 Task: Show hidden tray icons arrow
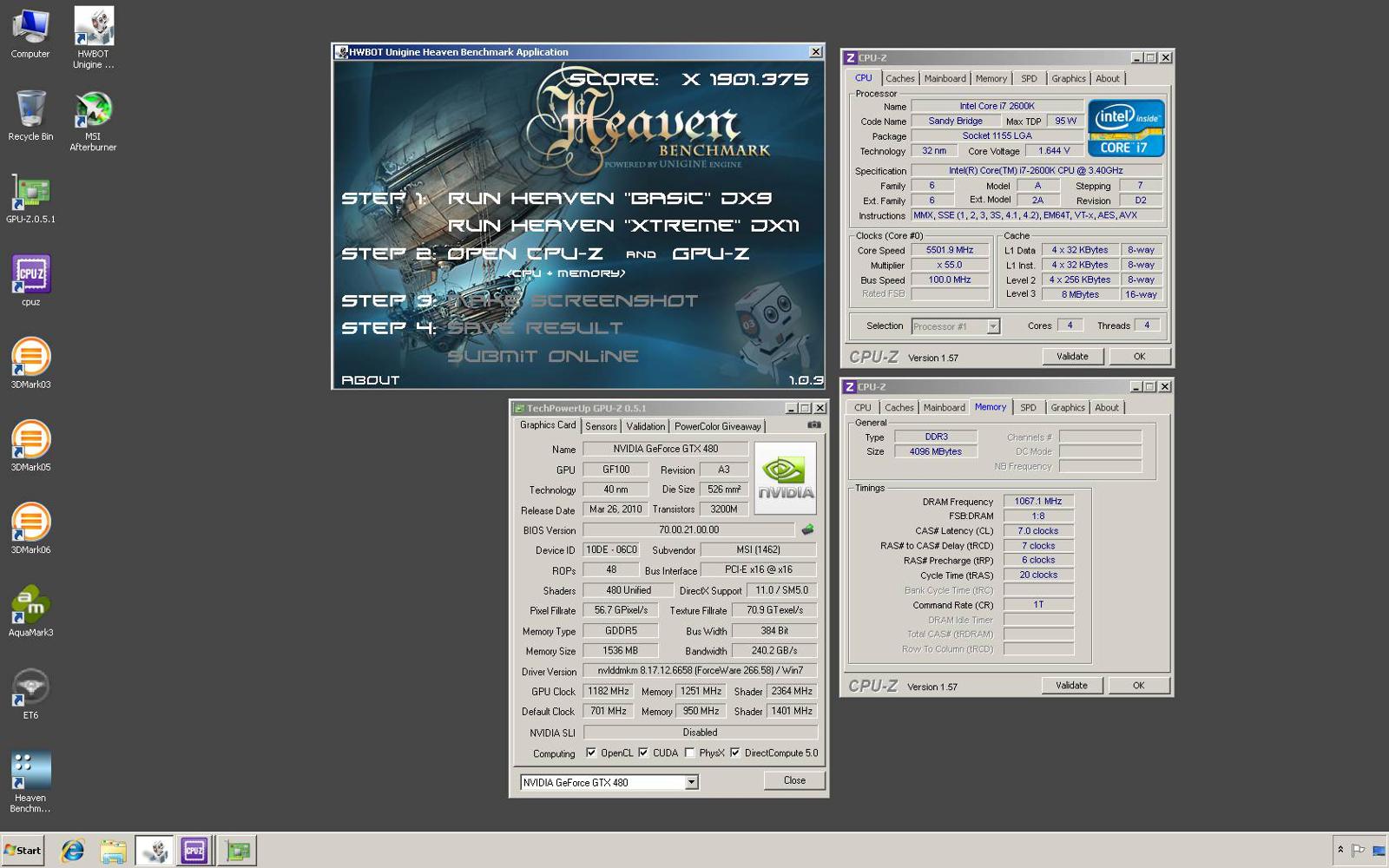click(1340, 850)
